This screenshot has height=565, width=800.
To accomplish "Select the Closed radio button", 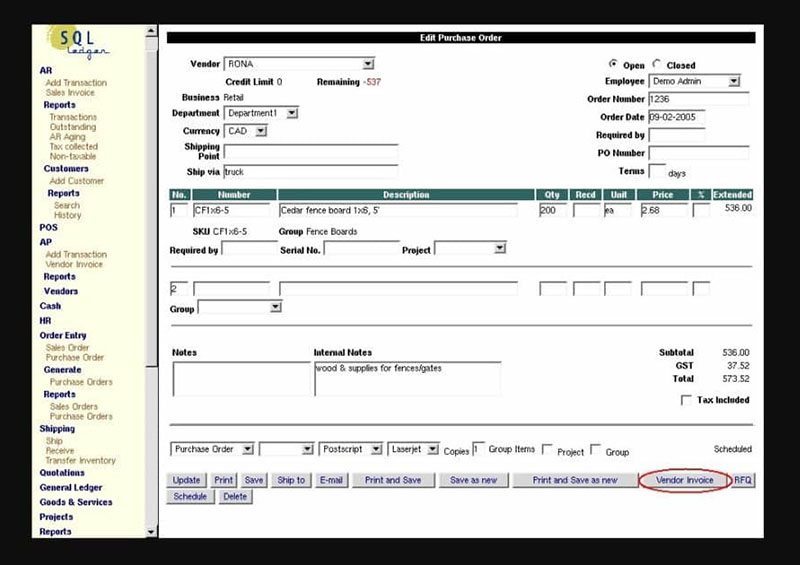I will [x=657, y=64].
